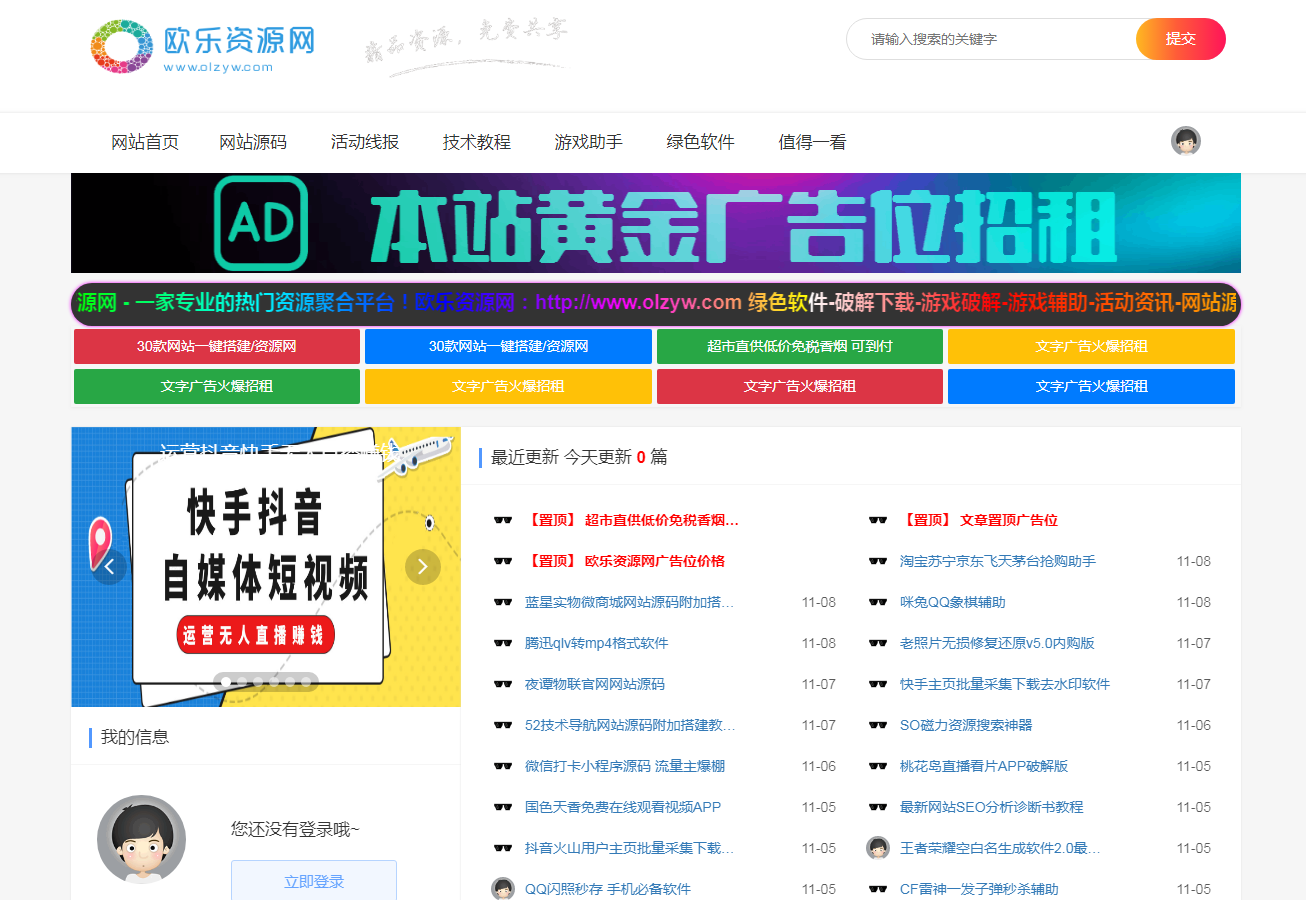
Task: Click red 30款网站一键搭建/资源网 ad button
Action: pos(217,346)
